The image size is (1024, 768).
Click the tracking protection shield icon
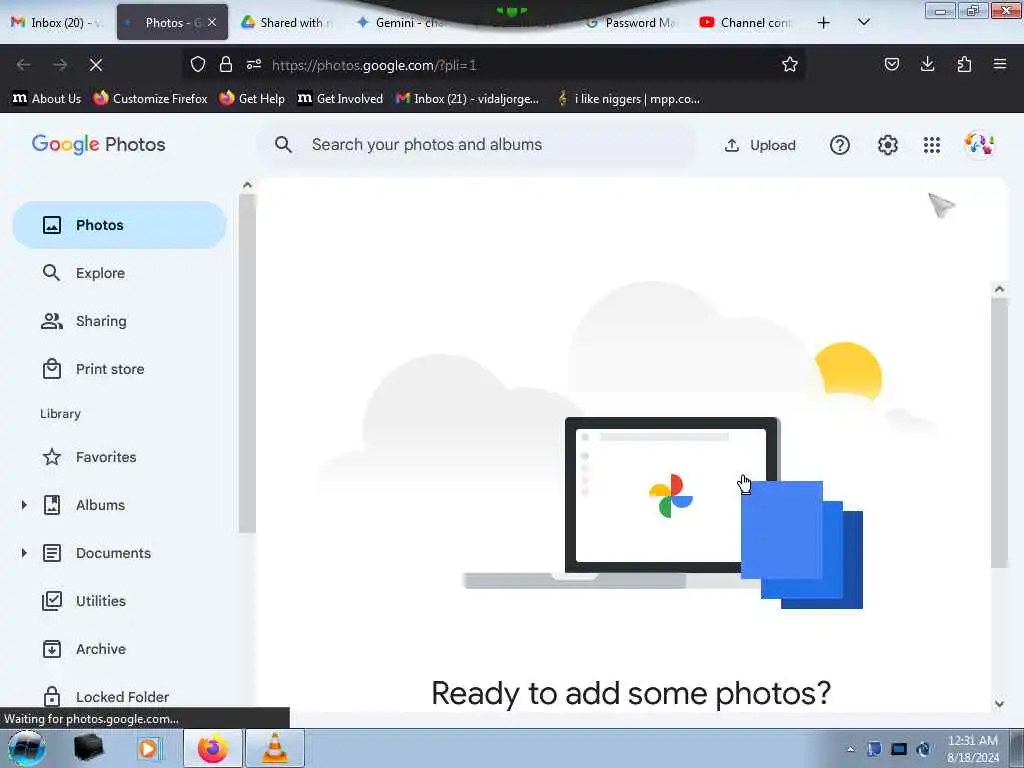click(198, 65)
